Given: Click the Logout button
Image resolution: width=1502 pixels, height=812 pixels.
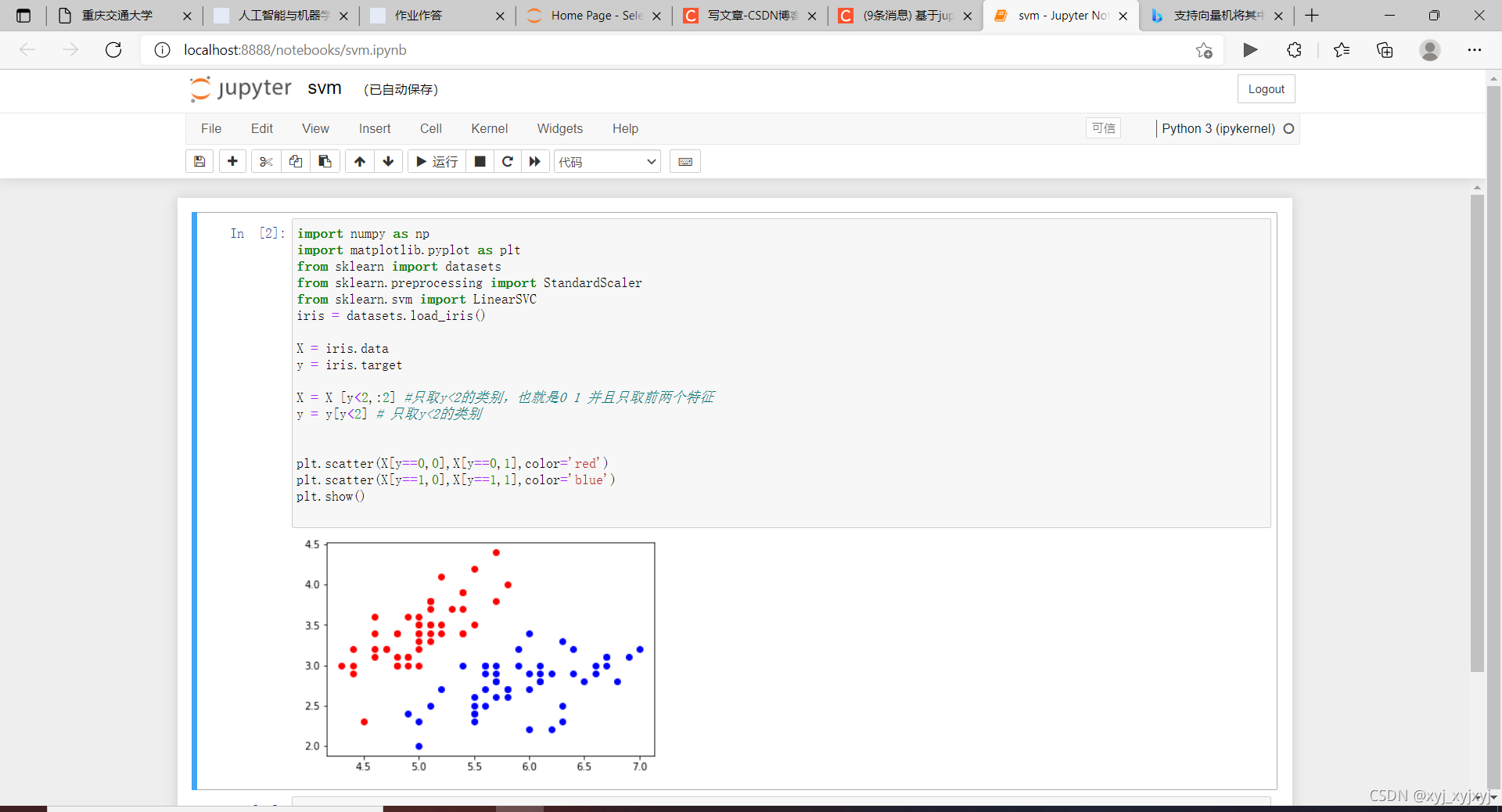Looking at the screenshot, I should coord(1266,89).
